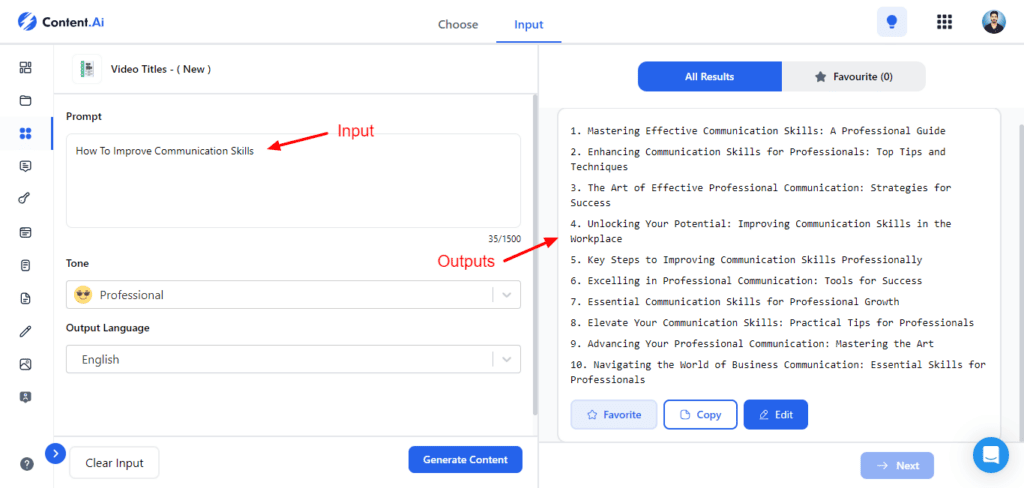1024x488 pixels.
Task: Expand sidebar with blue arrow button
Action: (56, 453)
